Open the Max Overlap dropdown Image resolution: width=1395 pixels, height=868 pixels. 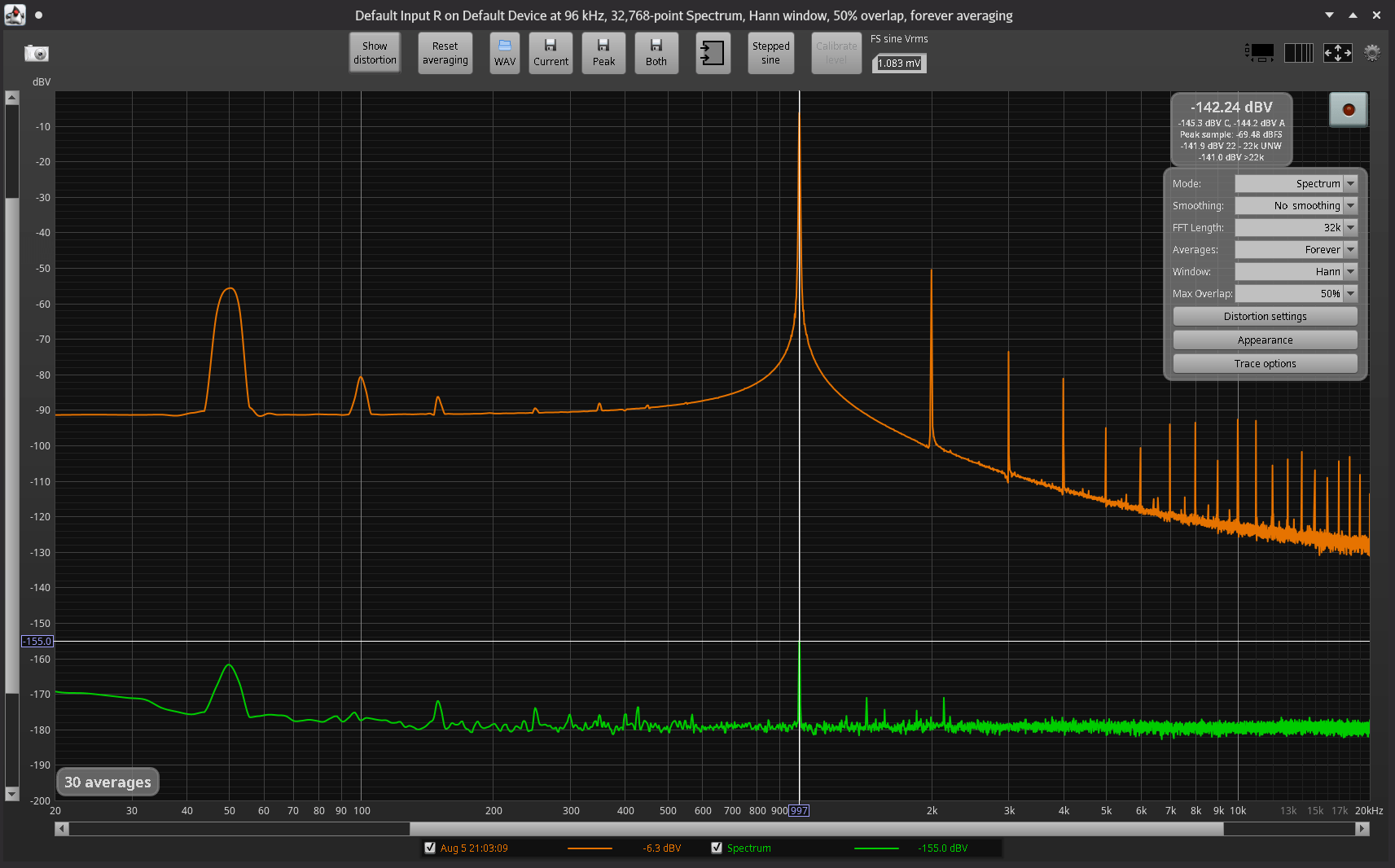tap(1296, 294)
